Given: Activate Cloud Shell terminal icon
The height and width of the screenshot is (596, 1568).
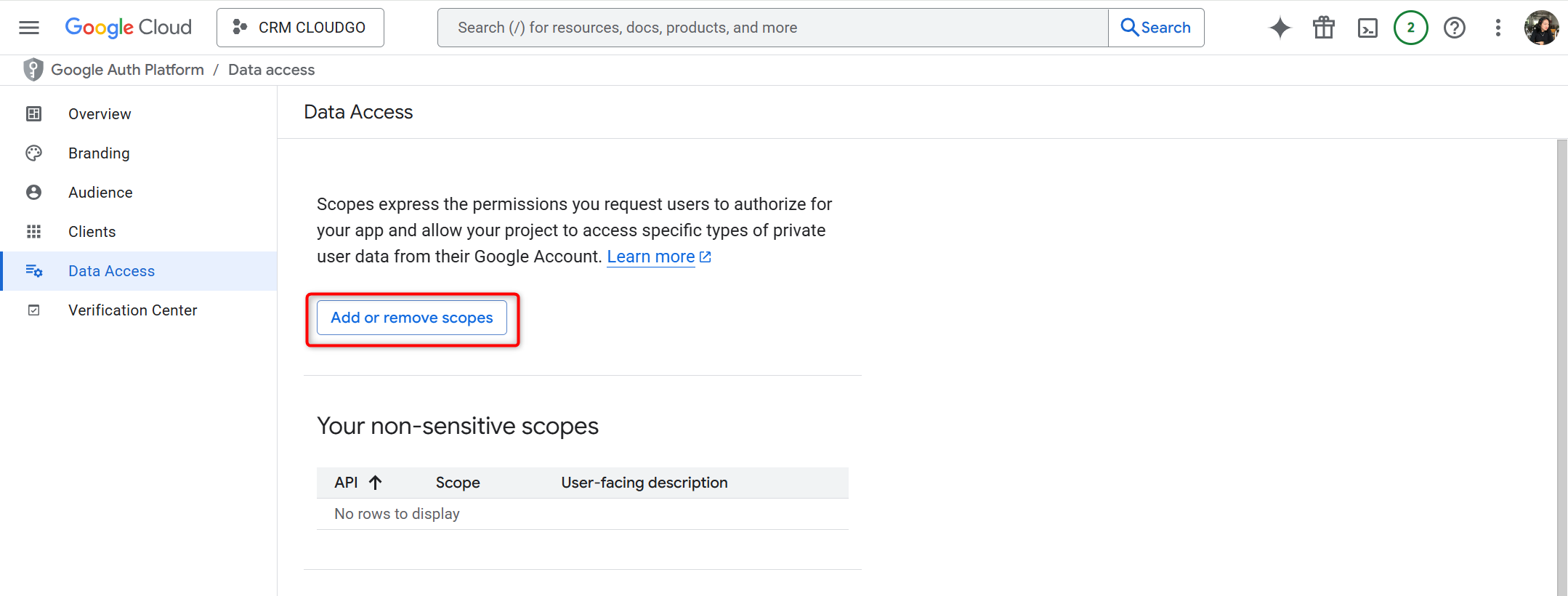Looking at the screenshot, I should coord(1367,28).
